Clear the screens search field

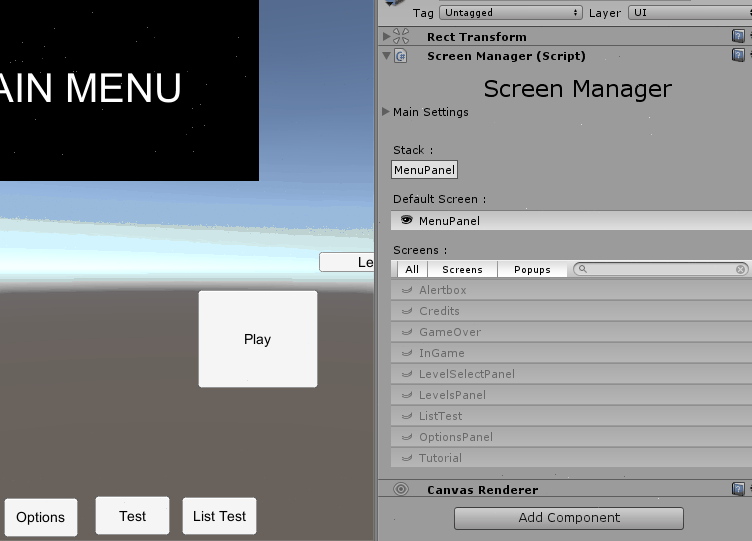(x=741, y=269)
